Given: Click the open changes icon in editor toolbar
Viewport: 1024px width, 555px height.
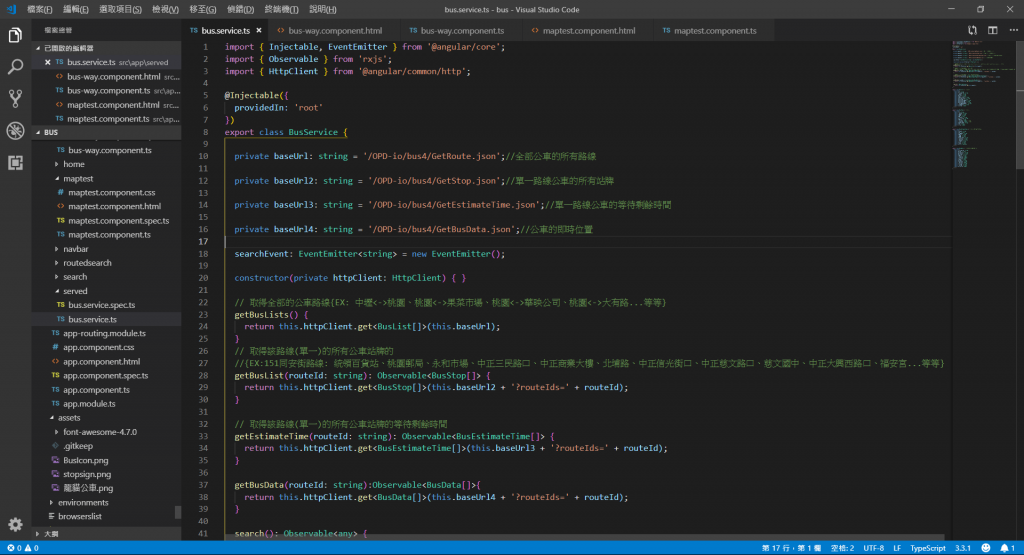Looking at the screenshot, I should (972, 30).
